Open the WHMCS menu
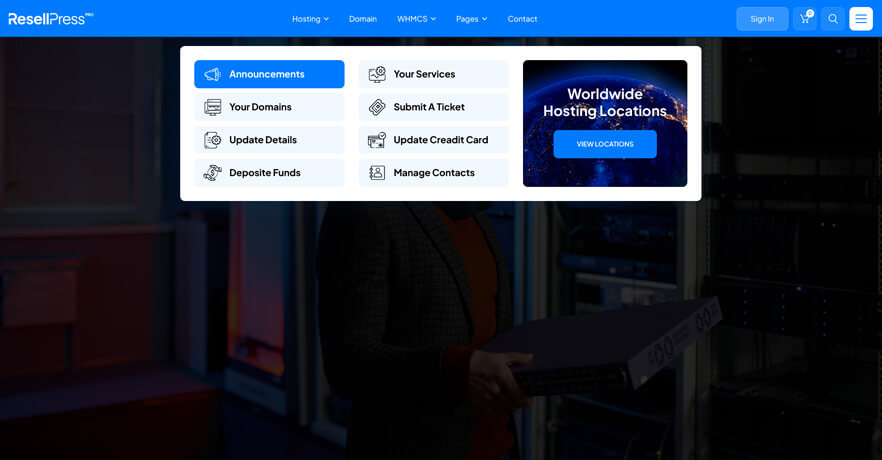 point(416,19)
